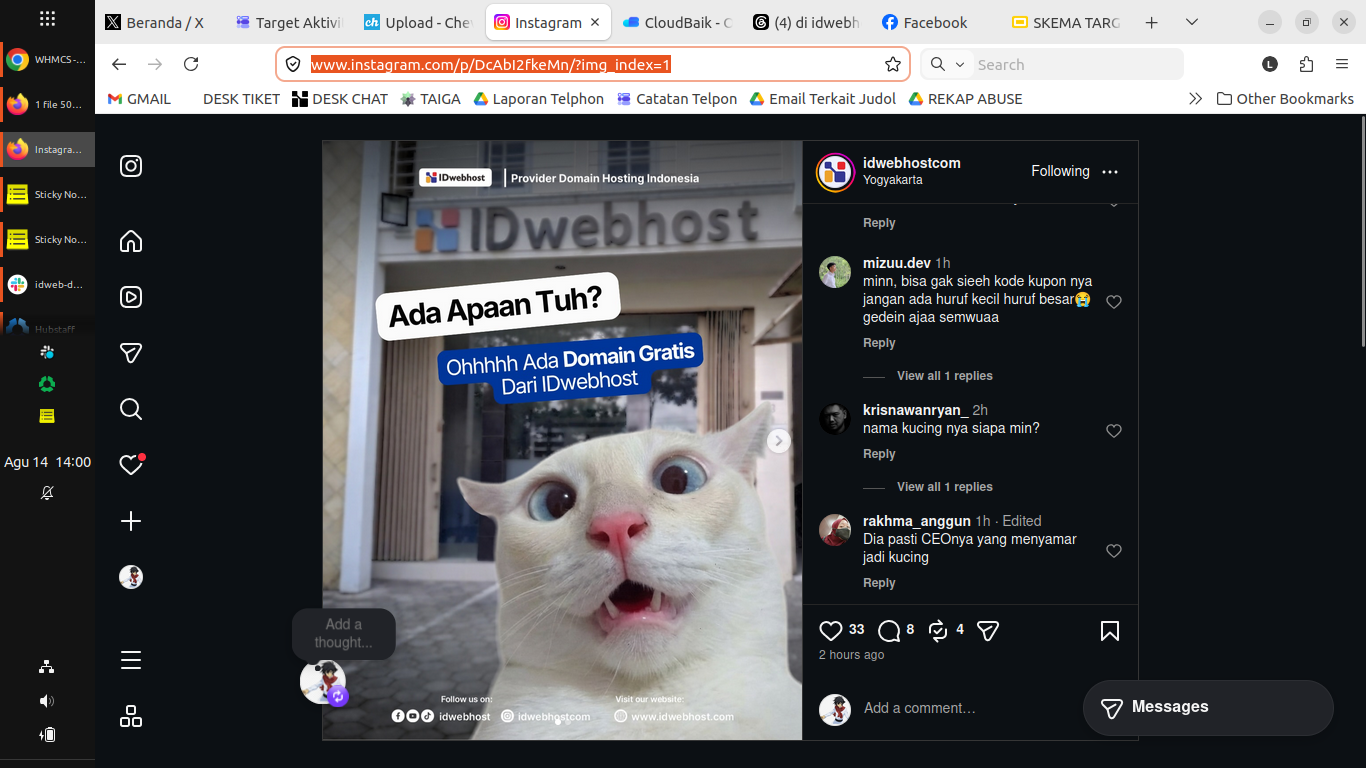Open the Laporan Telphon bookmark
Image resolution: width=1366 pixels, height=768 pixels.
pyautogui.click(x=539, y=99)
